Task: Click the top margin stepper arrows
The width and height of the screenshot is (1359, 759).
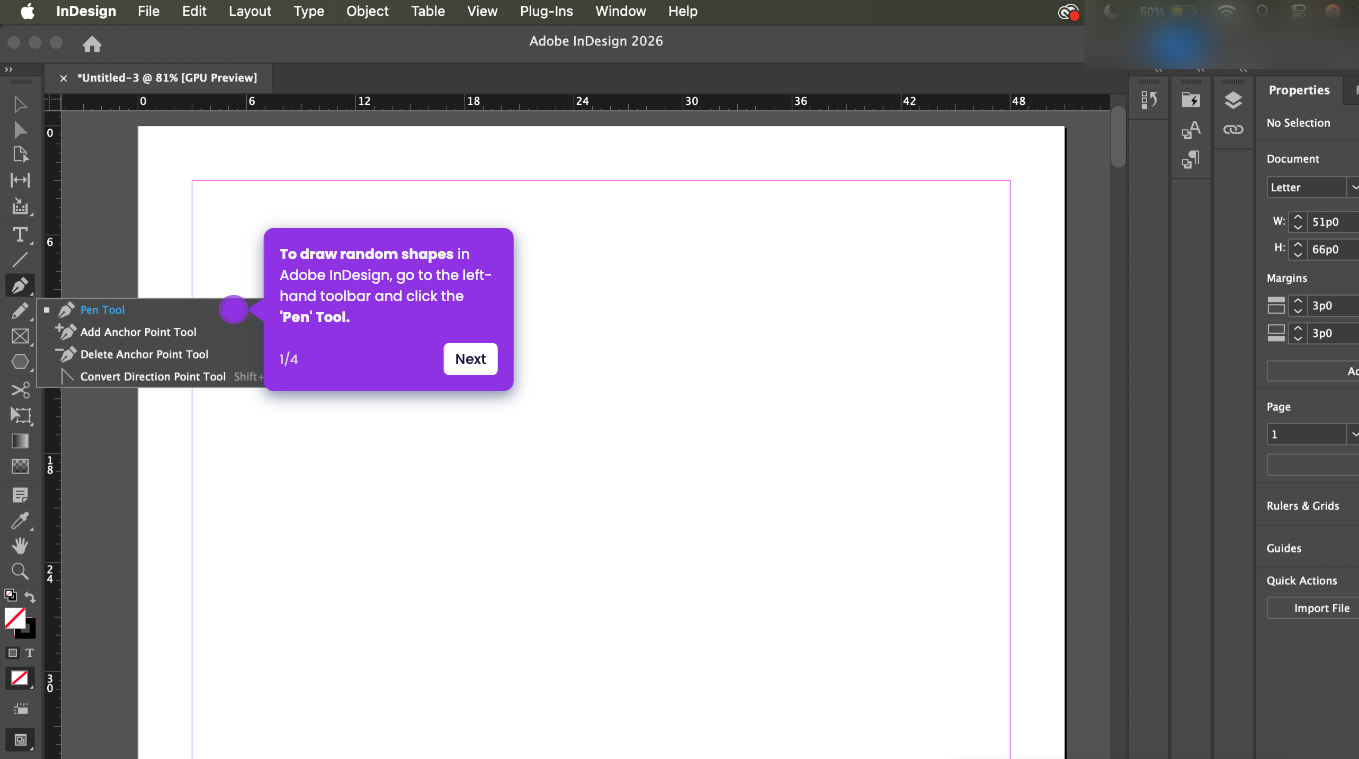Action: (x=1297, y=306)
